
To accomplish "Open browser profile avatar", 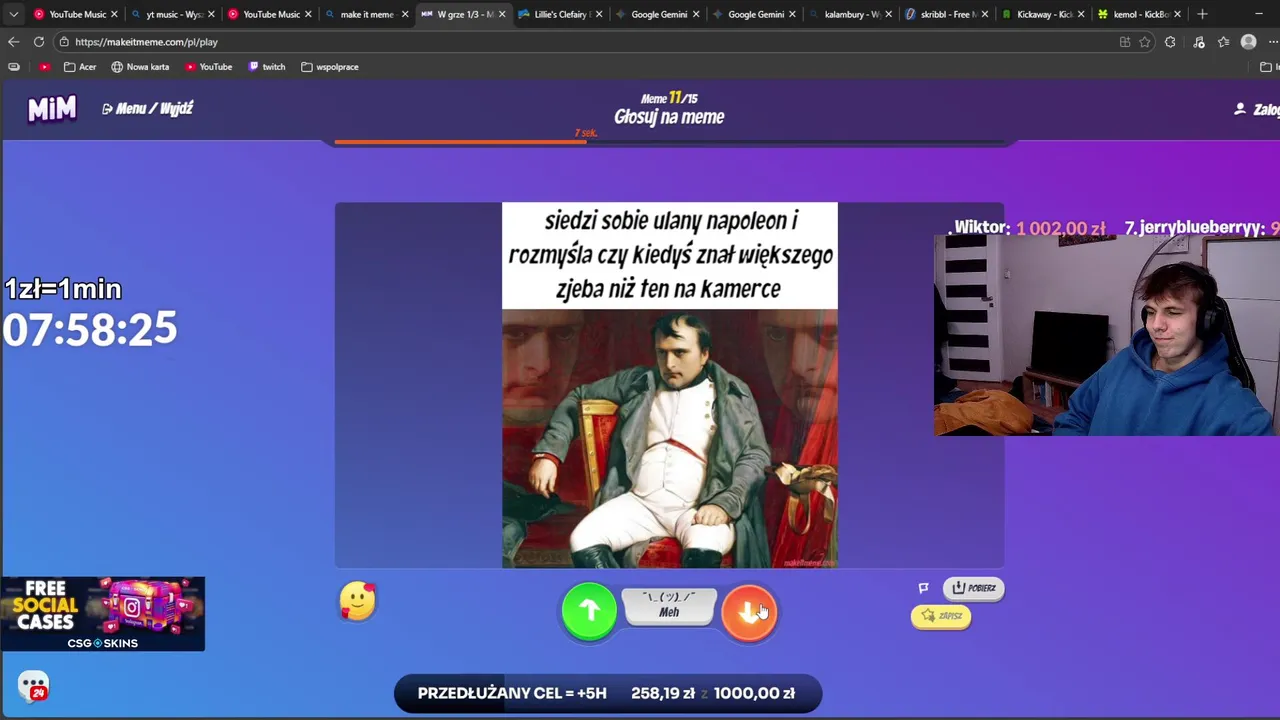I will tap(1248, 42).
